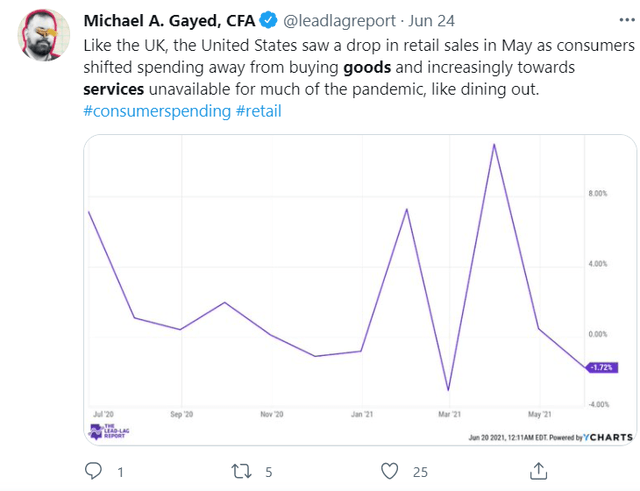Open the #retail hashtag link
This screenshot has width=640, height=491.
pyautogui.click(x=259, y=111)
